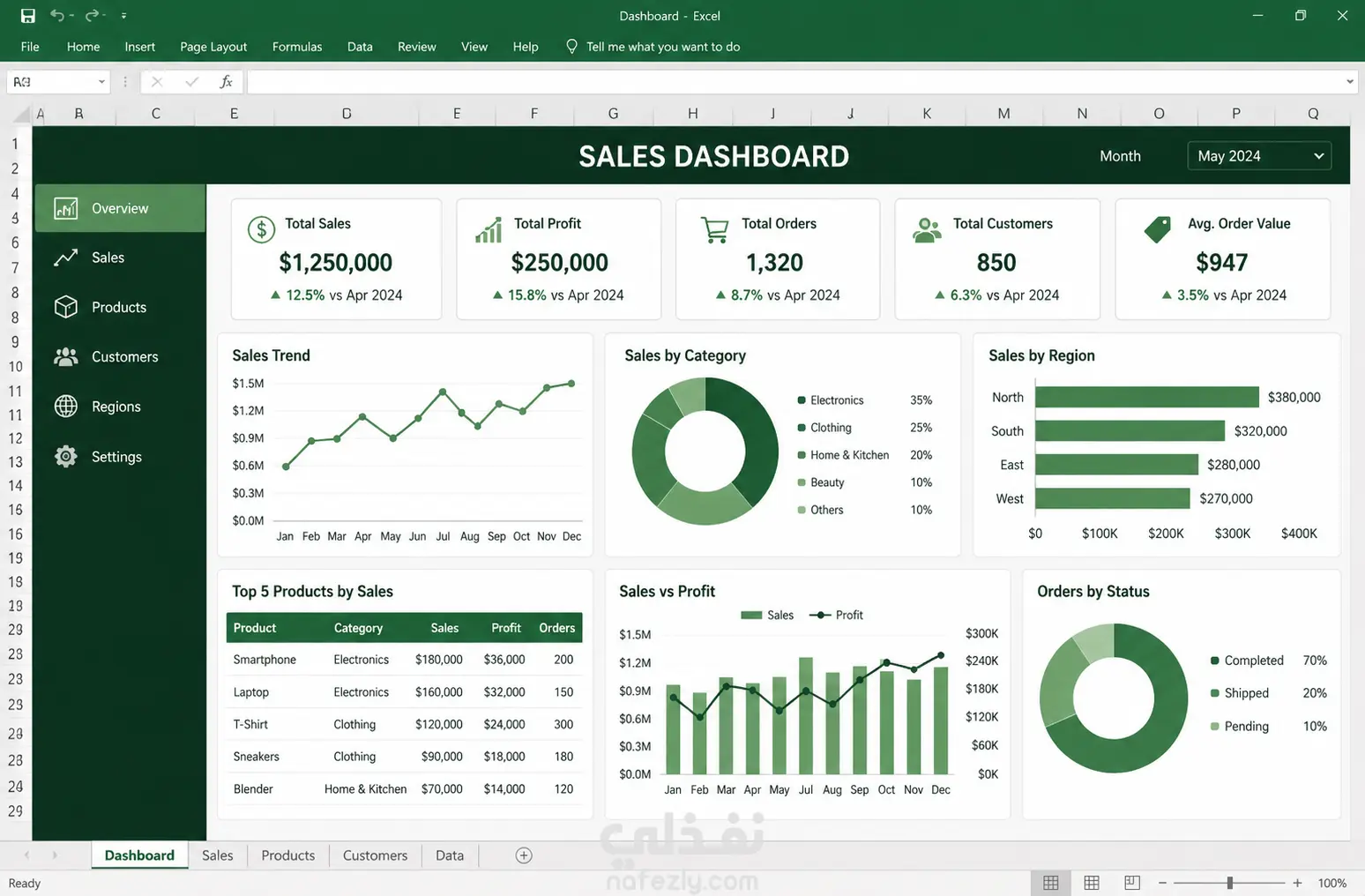Click the Tell me what you want field
Viewport: 1365px width, 896px height.
pos(663,47)
